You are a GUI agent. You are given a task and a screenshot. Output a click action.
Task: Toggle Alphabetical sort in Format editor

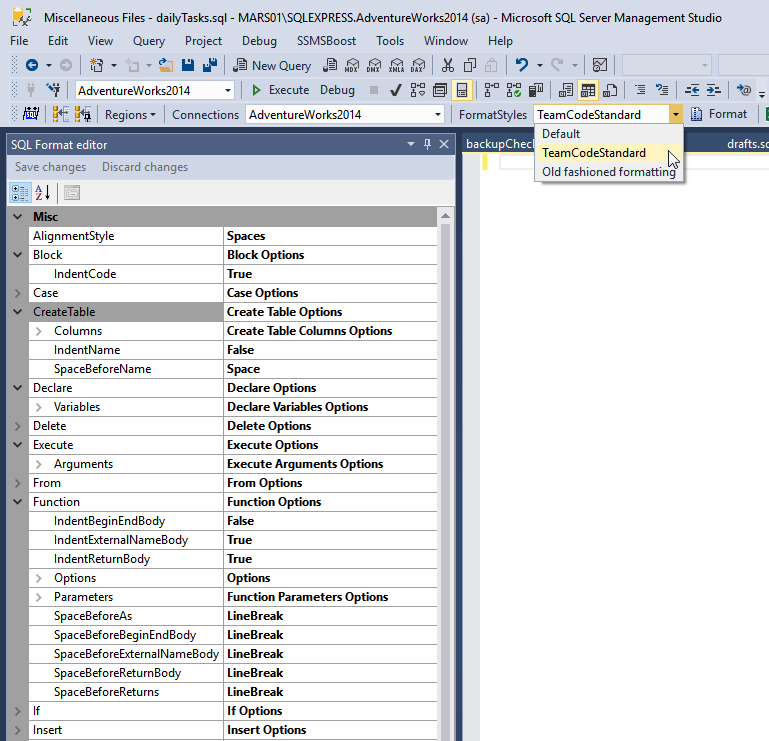43,193
